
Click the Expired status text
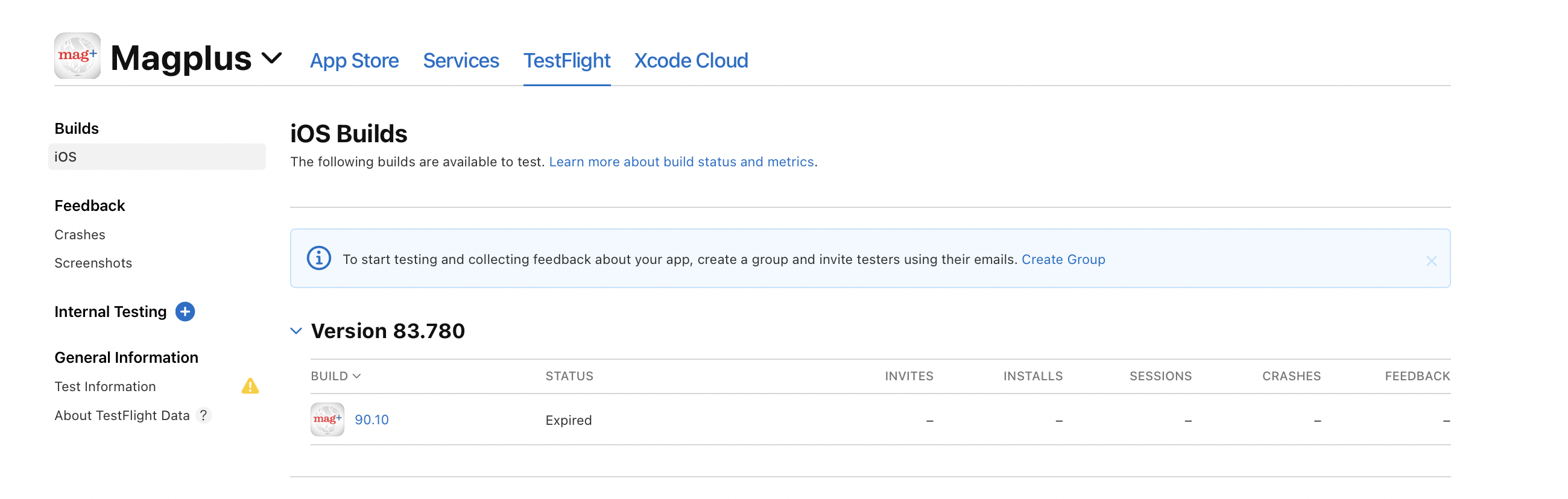point(568,421)
